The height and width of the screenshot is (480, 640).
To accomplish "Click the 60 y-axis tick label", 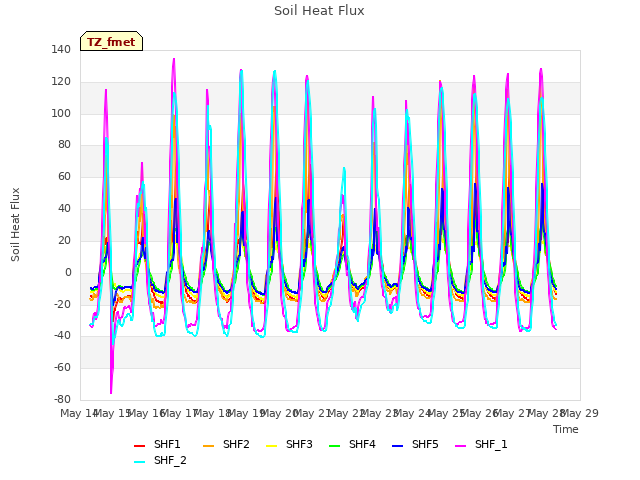I will pos(64,176).
